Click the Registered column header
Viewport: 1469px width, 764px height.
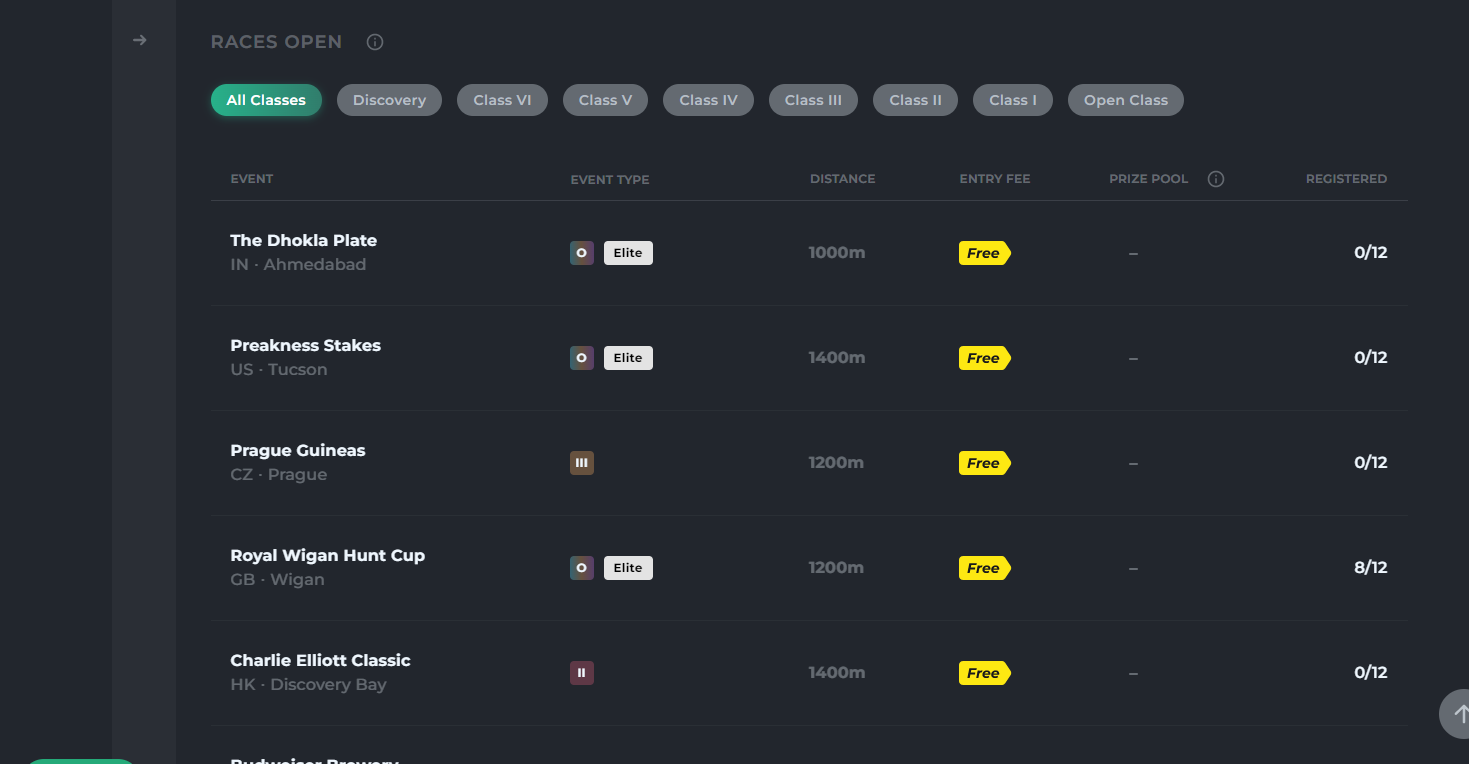coord(1346,179)
